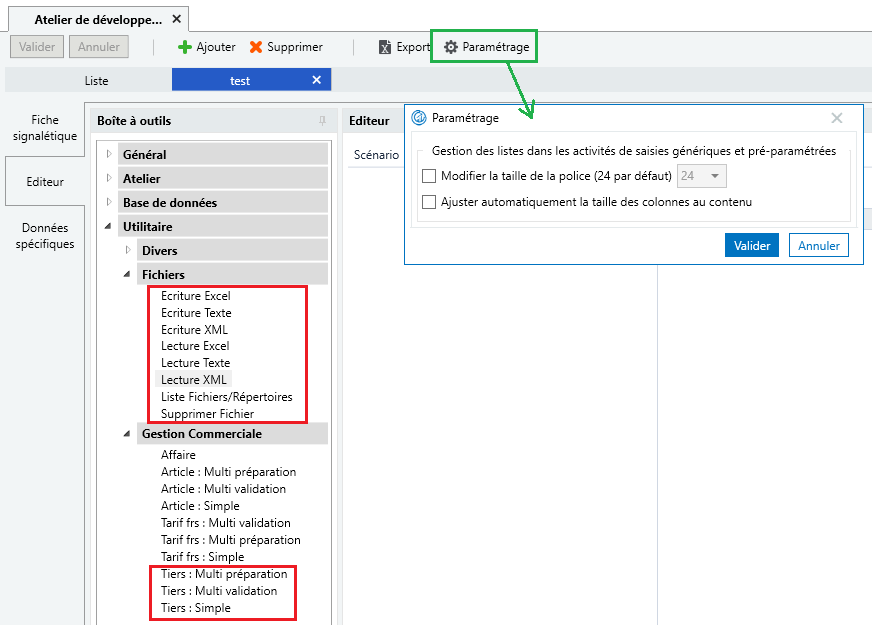Screen dimensions: 872x625
Task: Select the Scénario tab in Editeur
Action: 376,155
